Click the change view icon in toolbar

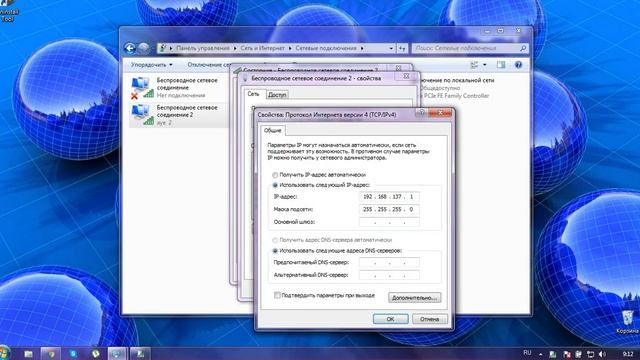pyautogui.click(x=474, y=65)
